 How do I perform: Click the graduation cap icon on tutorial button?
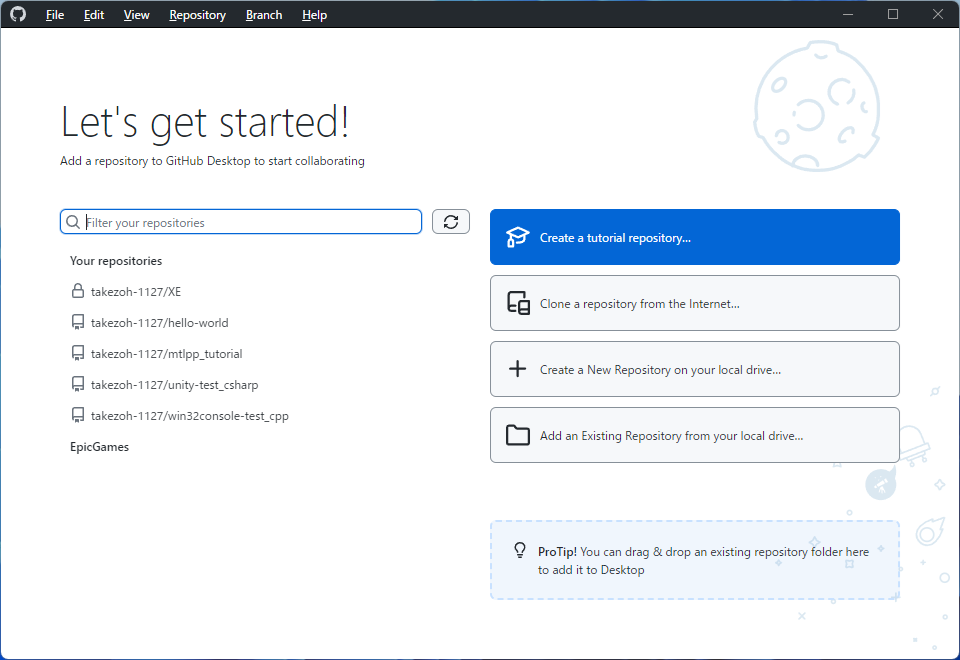(517, 237)
